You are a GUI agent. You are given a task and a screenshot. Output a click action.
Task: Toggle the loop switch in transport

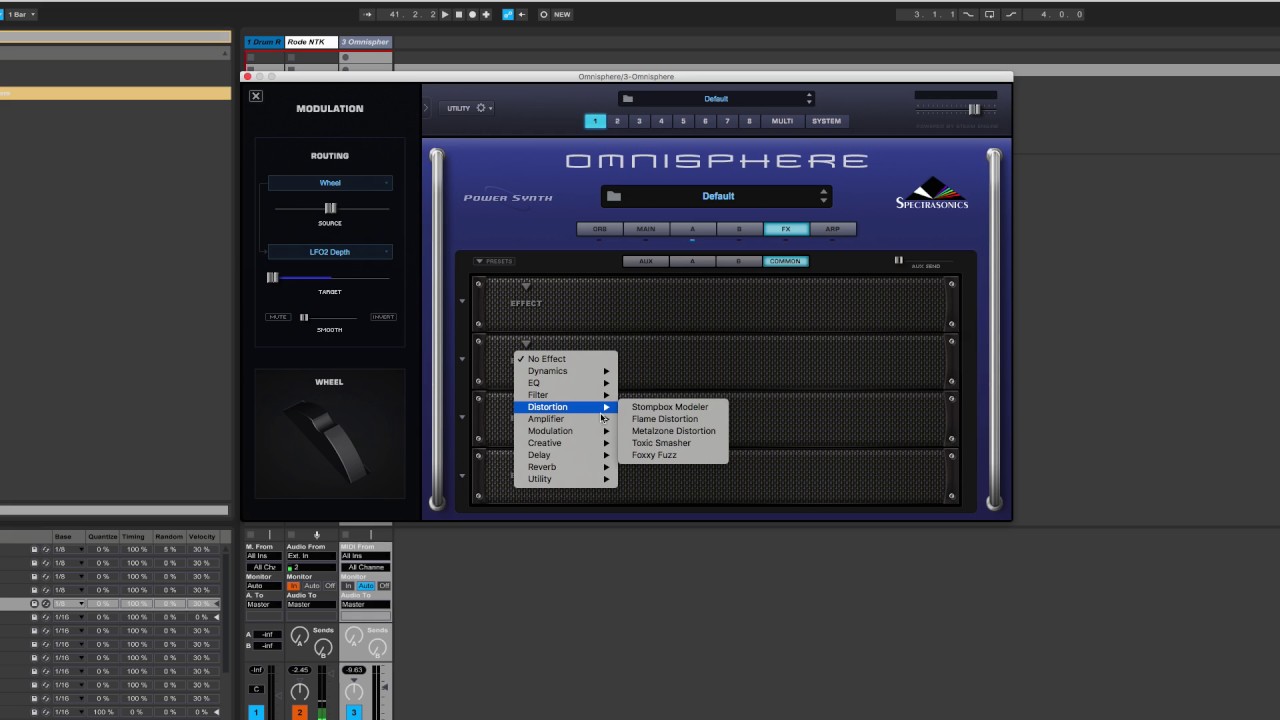989,14
